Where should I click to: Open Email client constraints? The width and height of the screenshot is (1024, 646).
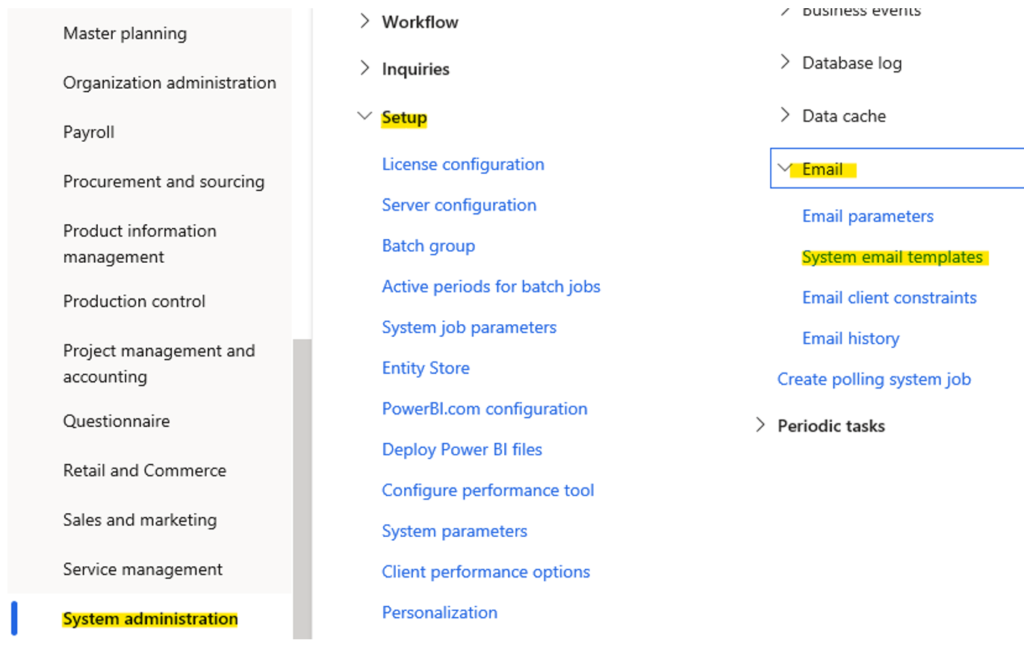(889, 297)
